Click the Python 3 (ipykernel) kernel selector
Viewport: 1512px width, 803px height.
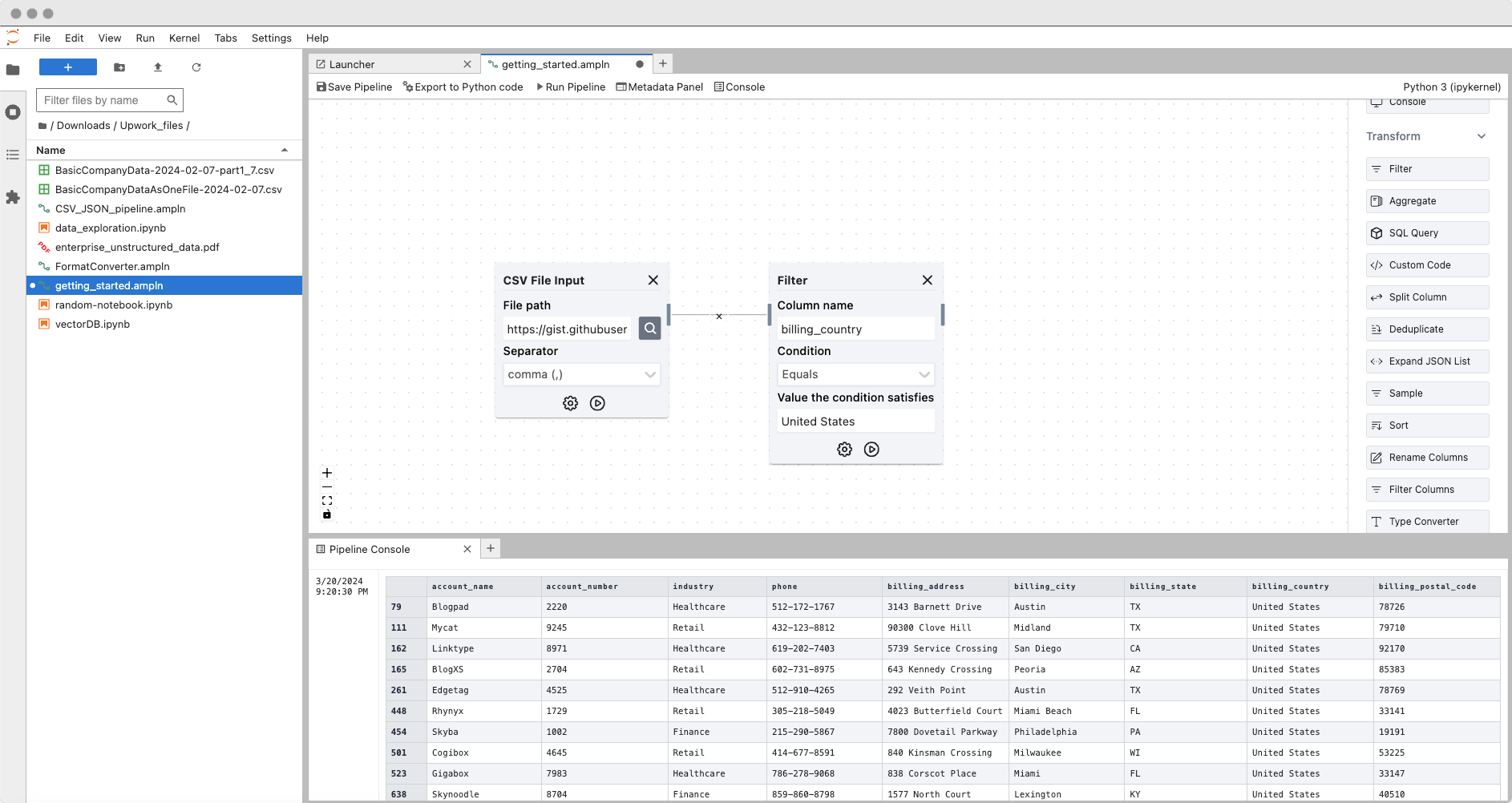coord(1452,87)
